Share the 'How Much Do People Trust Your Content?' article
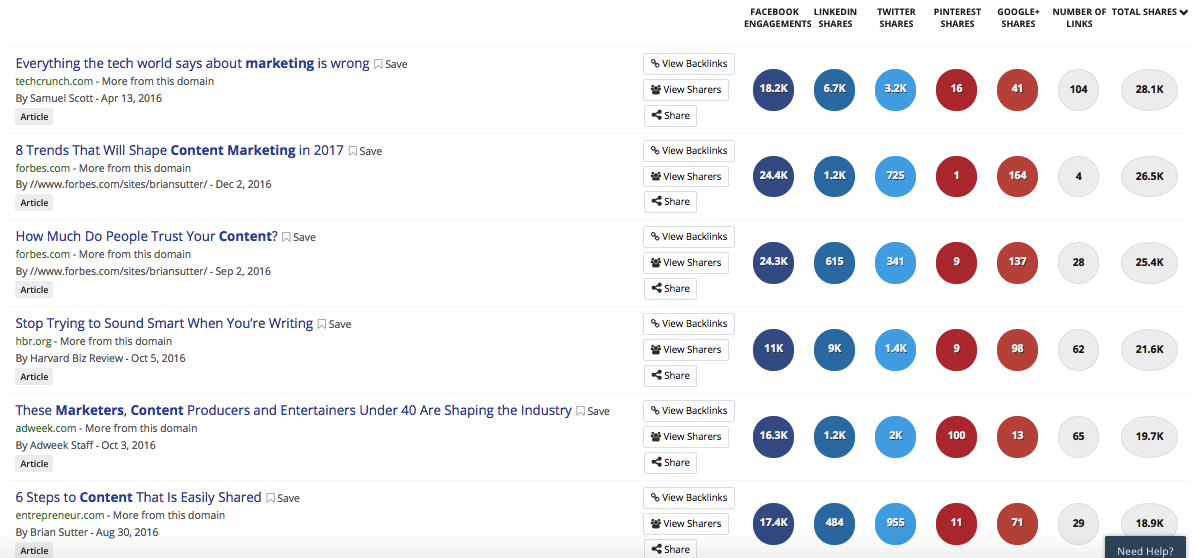Screen dimensions: 1194x558 tap(670, 289)
